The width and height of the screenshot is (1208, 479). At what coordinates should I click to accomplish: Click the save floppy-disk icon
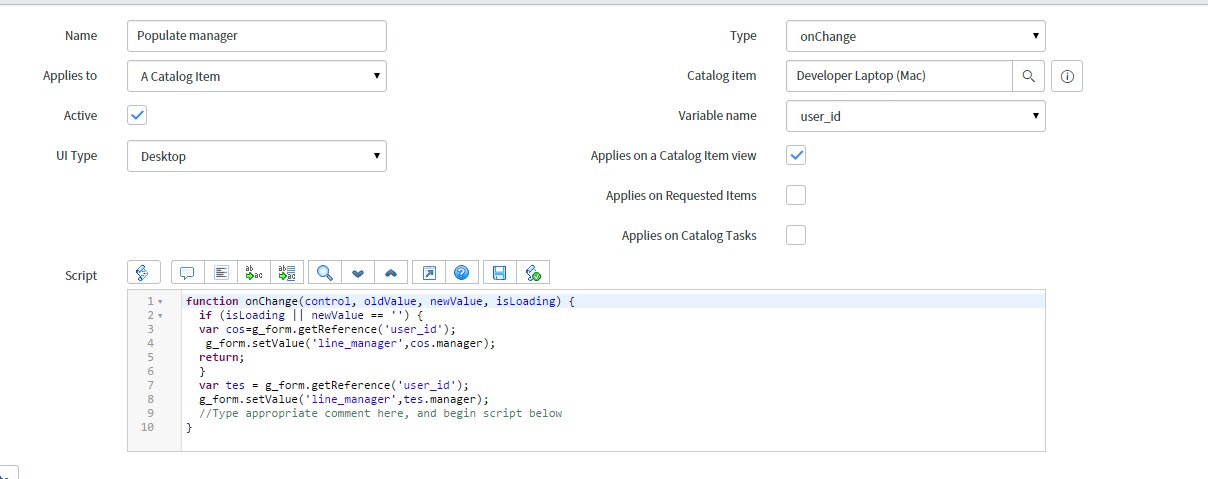(499, 272)
